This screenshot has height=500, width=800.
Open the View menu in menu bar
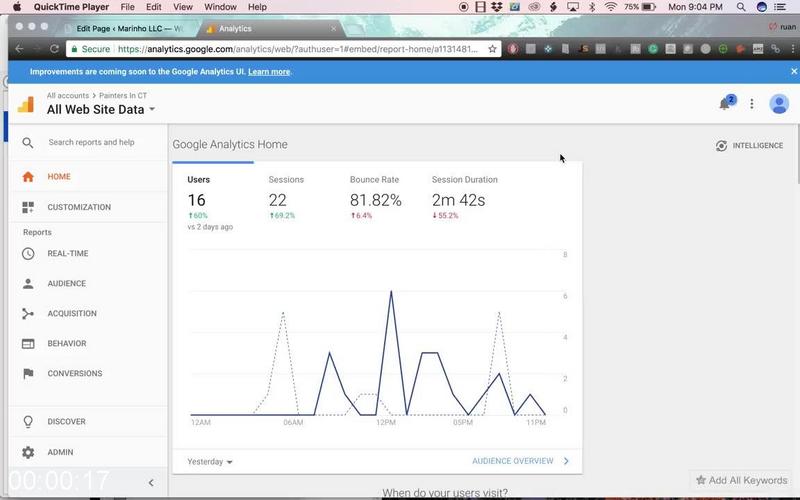click(x=183, y=7)
